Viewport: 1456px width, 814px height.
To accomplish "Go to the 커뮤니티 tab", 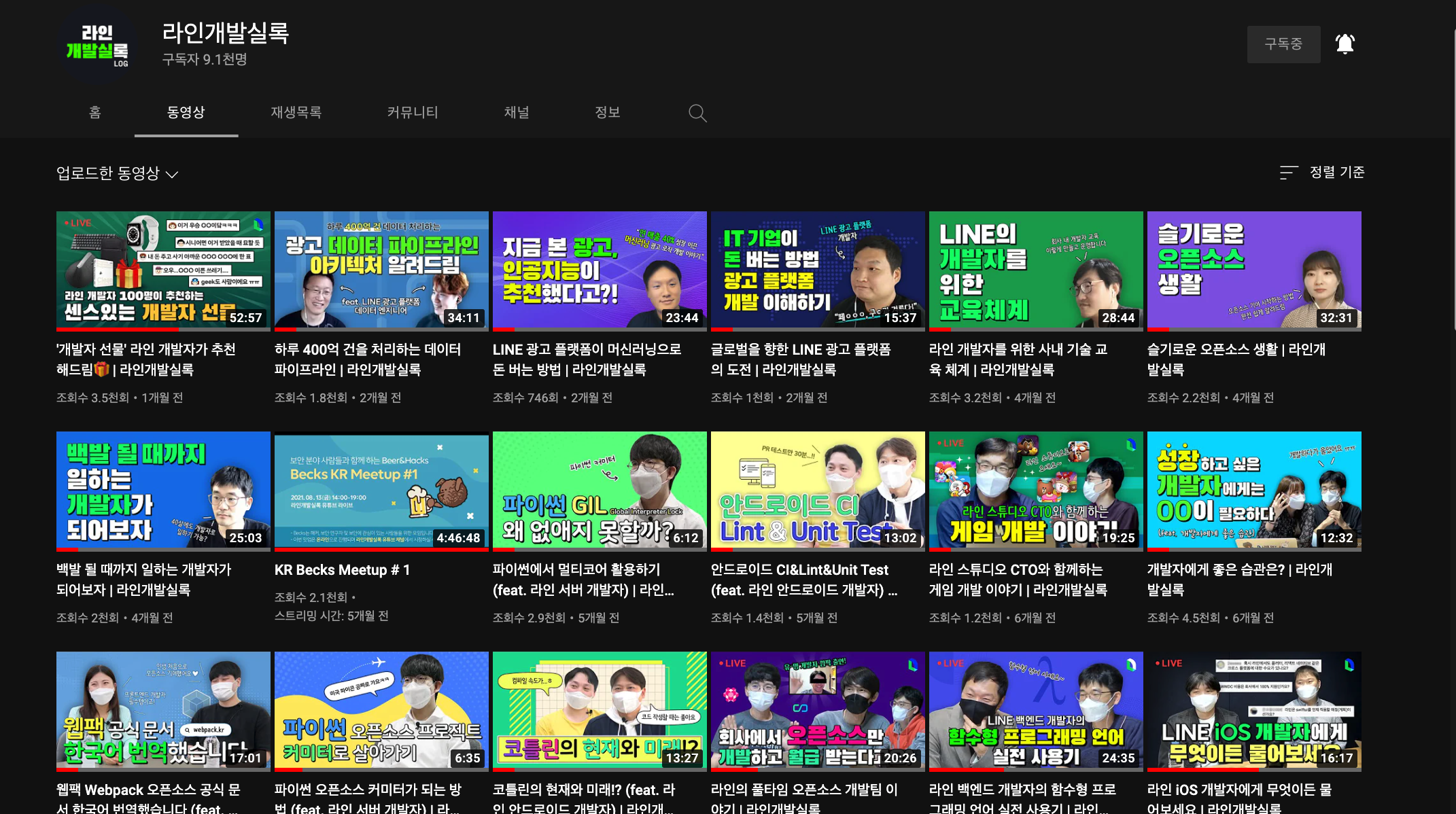I will tap(413, 112).
